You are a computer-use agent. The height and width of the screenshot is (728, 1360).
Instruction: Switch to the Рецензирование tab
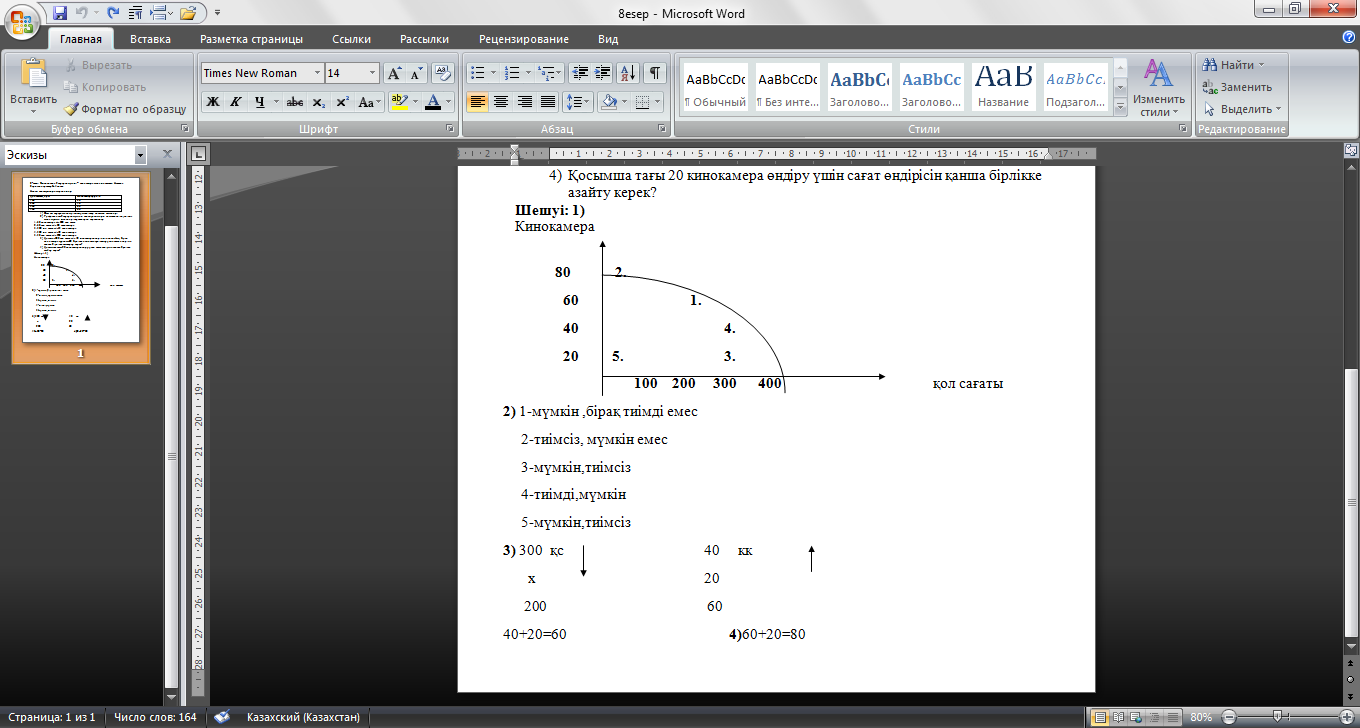click(524, 39)
